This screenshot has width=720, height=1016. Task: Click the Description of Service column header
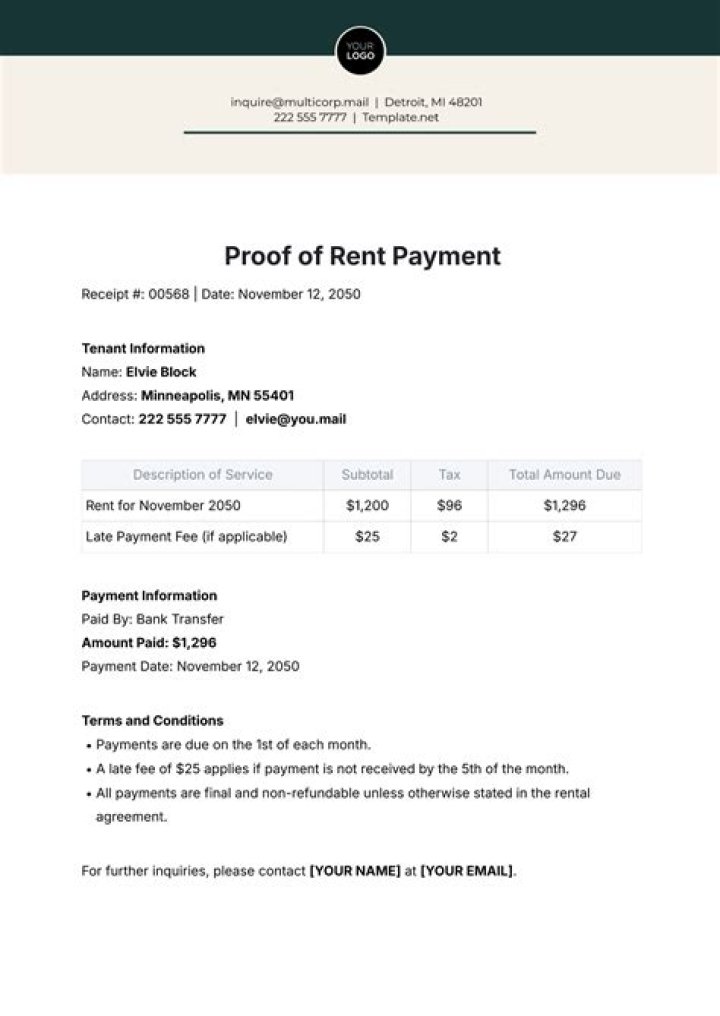click(x=202, y=475)
